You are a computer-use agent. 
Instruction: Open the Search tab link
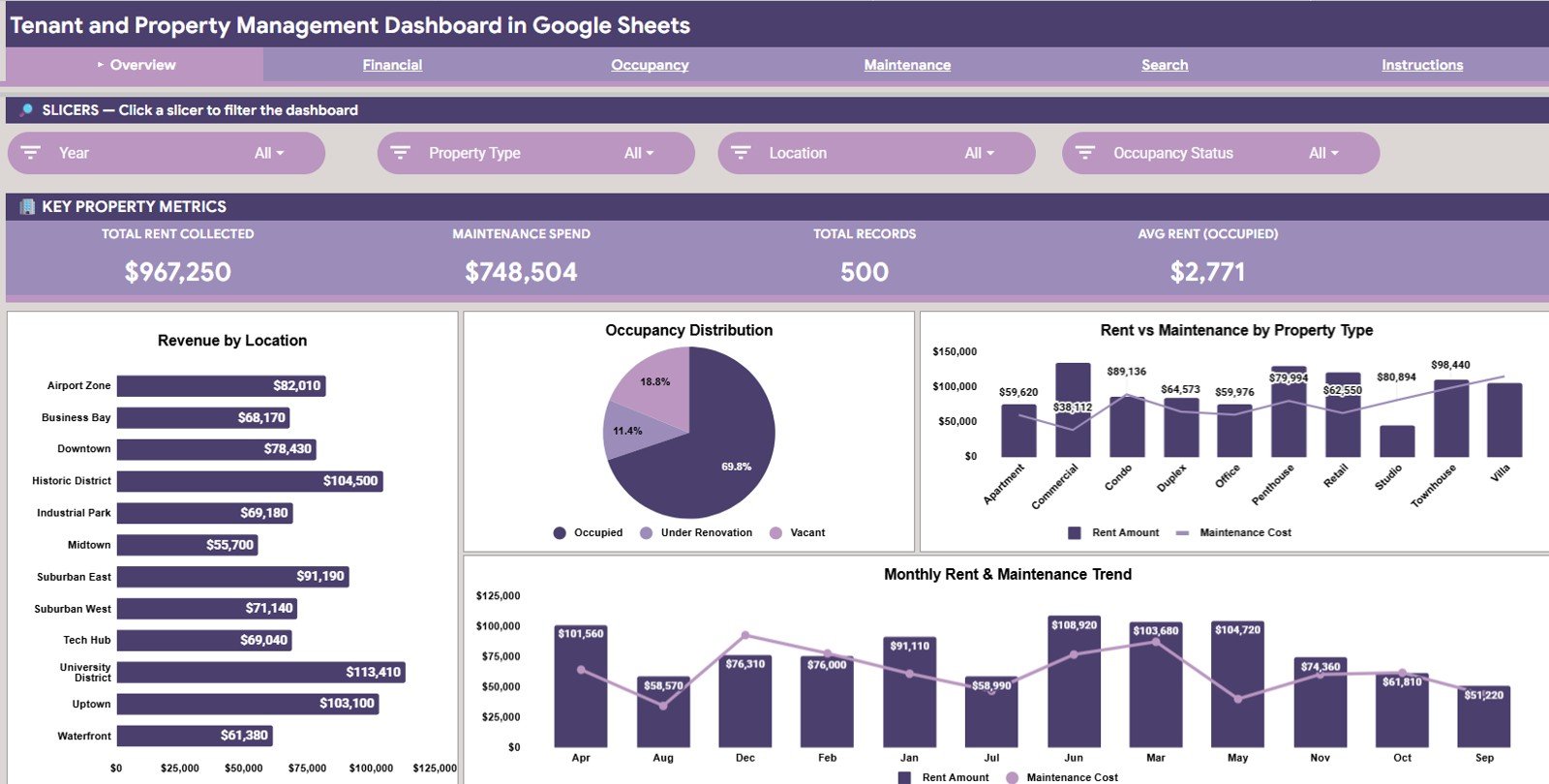[1165, 65]
